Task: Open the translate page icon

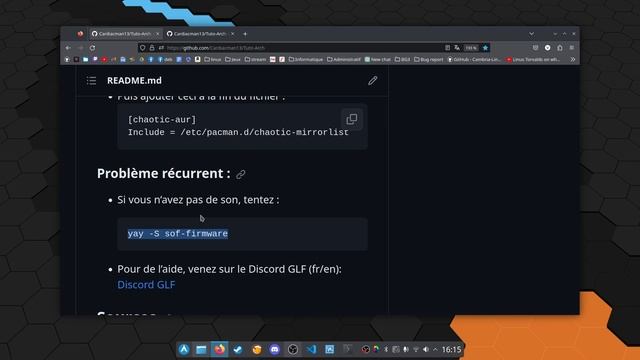Action: 457,48
